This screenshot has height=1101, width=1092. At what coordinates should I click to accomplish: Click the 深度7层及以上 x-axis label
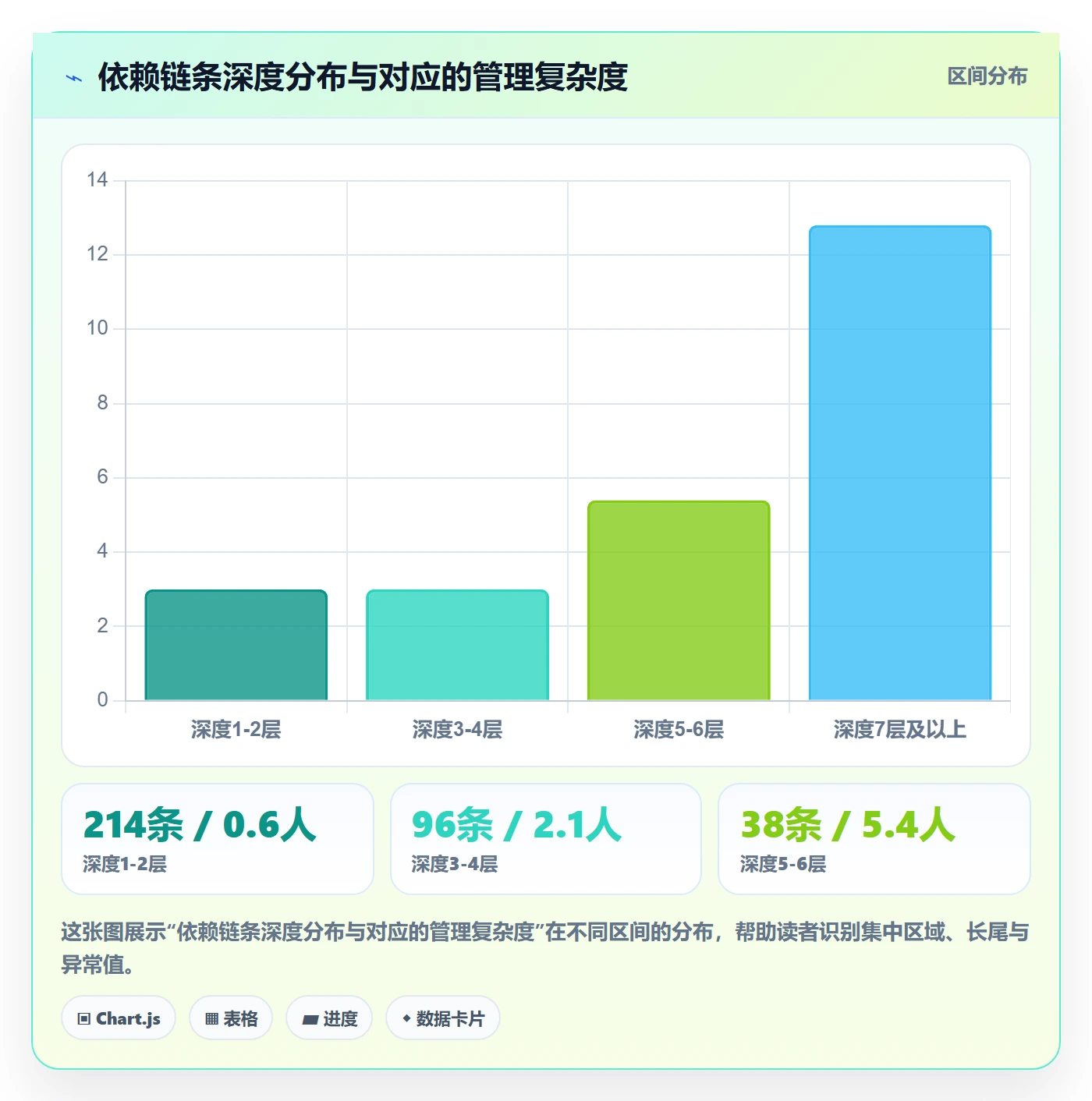[900, 730]
